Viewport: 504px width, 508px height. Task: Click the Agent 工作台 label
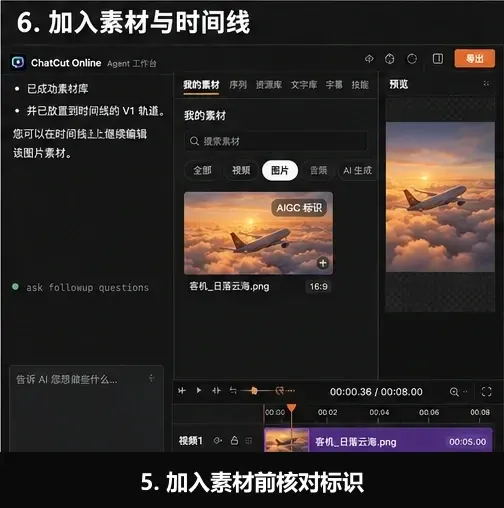pos(132,63)
